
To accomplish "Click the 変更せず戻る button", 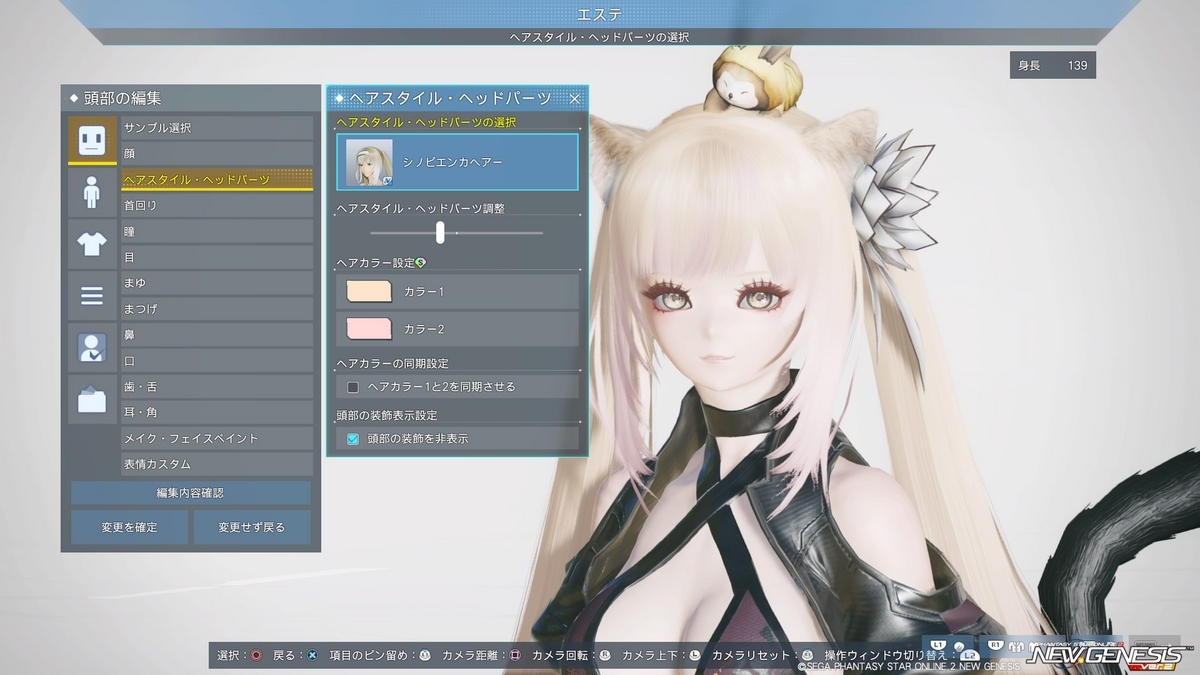I will pos(252,527).
